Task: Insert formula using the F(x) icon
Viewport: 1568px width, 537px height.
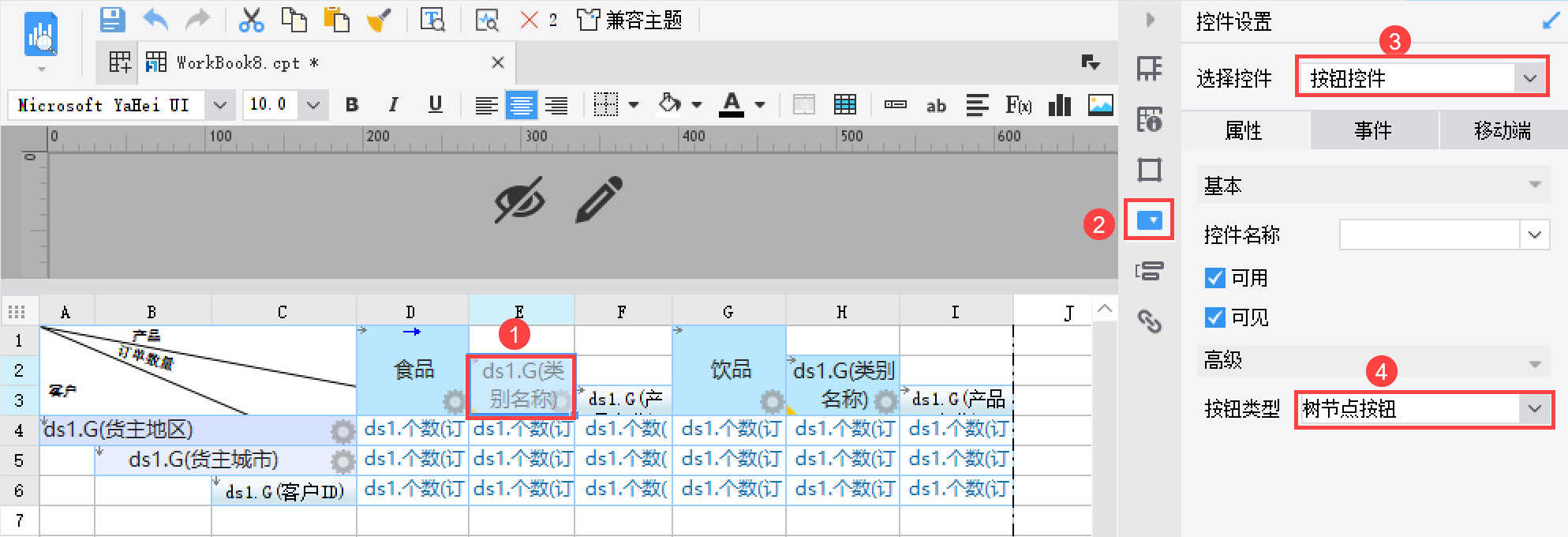Action: (x=1018, y=105)
